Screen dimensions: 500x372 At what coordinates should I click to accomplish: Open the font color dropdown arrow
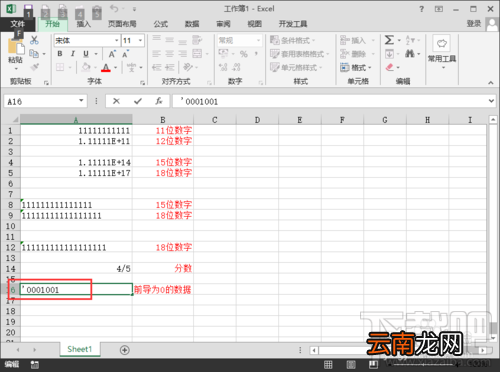(116, 68)
